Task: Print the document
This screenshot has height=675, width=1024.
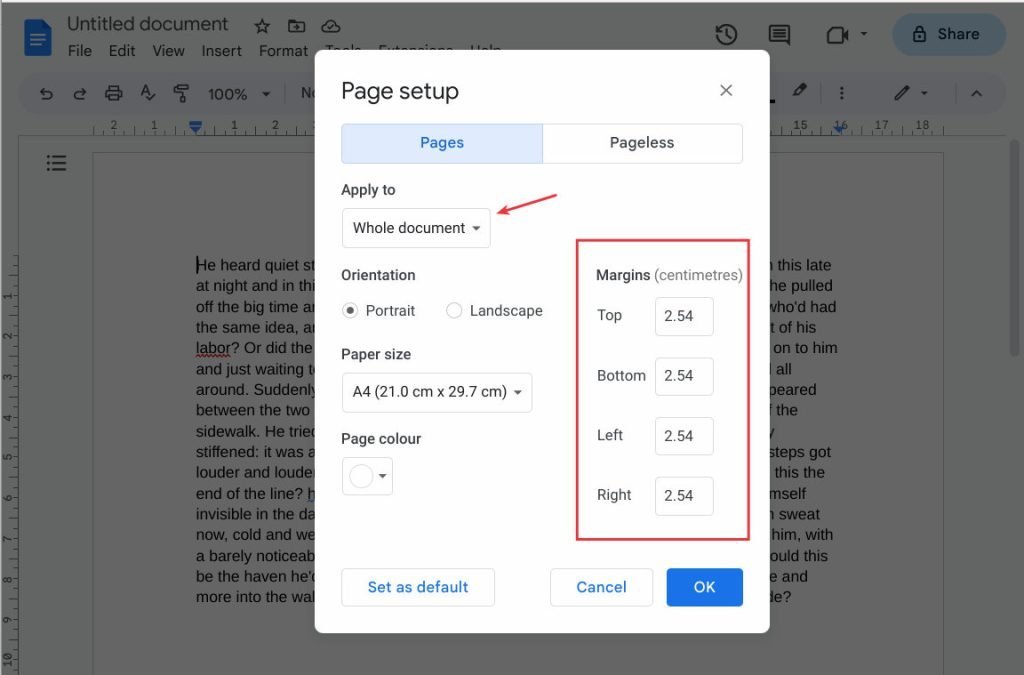Action: click(x=114, y=93)
